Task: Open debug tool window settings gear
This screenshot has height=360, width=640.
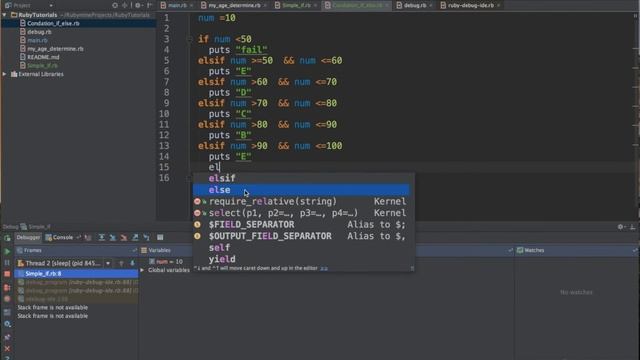Action: [x=621, y=227]
